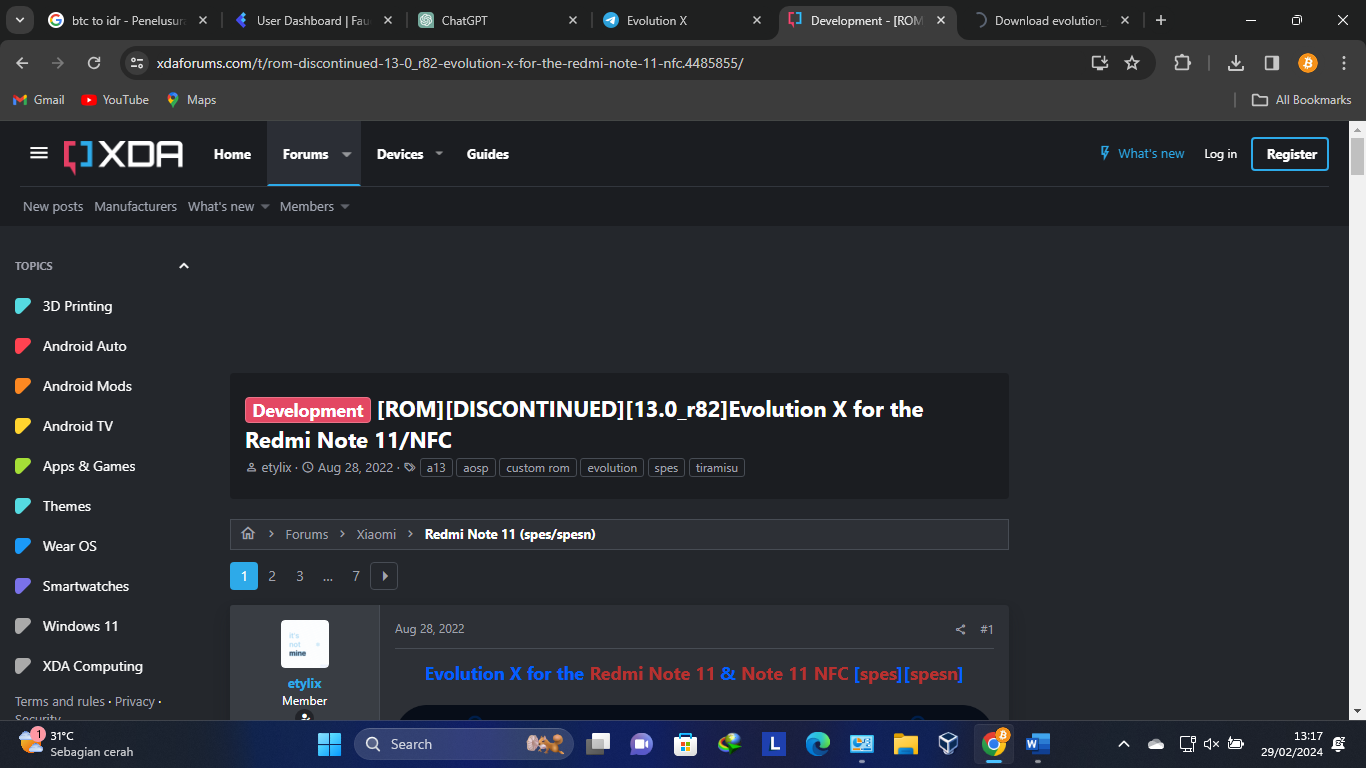Viewport: 1366px width, 768px height.
Task: Open etylix profile name in post
Action: (305, 683)
